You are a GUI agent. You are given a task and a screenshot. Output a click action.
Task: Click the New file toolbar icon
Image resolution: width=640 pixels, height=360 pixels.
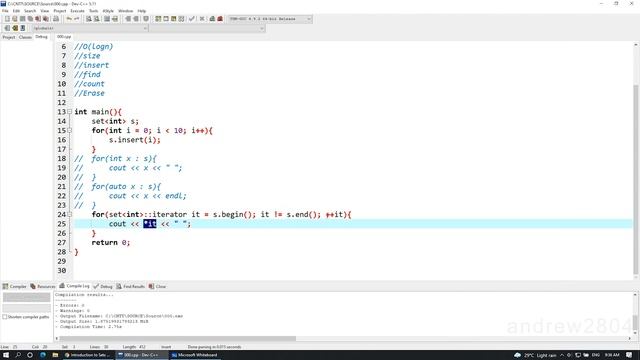(7, 19)
